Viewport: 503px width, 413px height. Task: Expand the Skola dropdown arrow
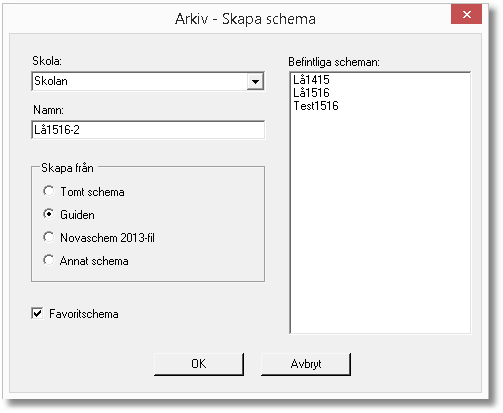pyautogui.click(x=255, y=82)
